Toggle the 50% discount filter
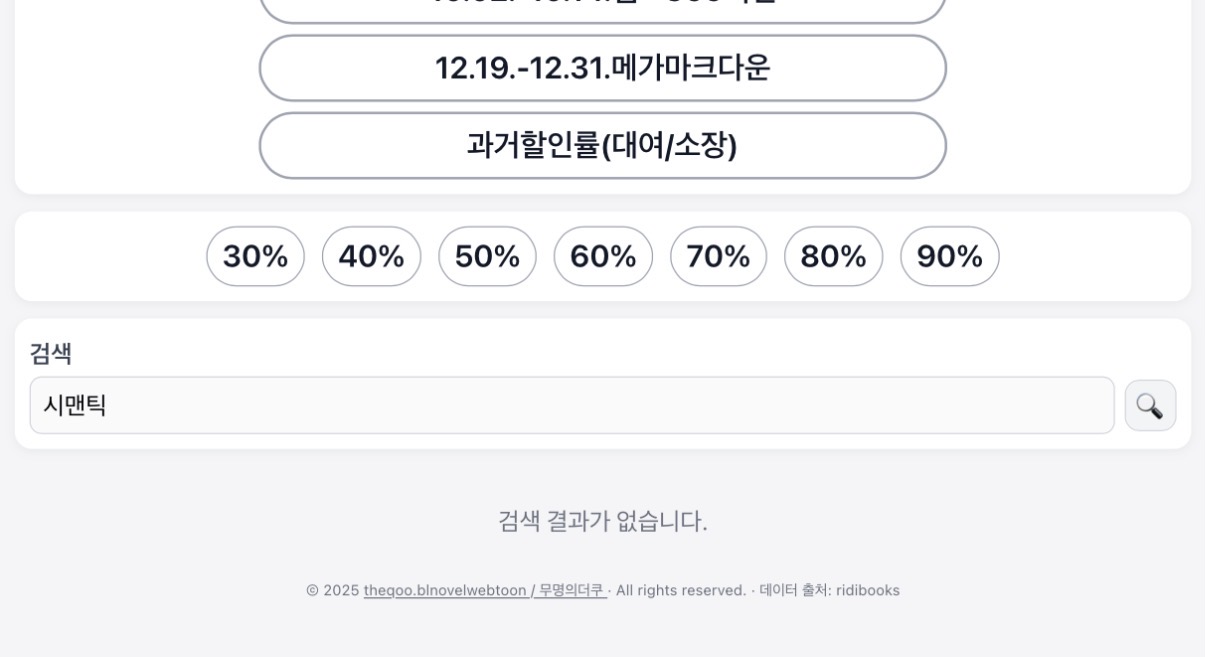This screenshot has width=1206, height=657. pyautogui.click(x=487, y=257)
